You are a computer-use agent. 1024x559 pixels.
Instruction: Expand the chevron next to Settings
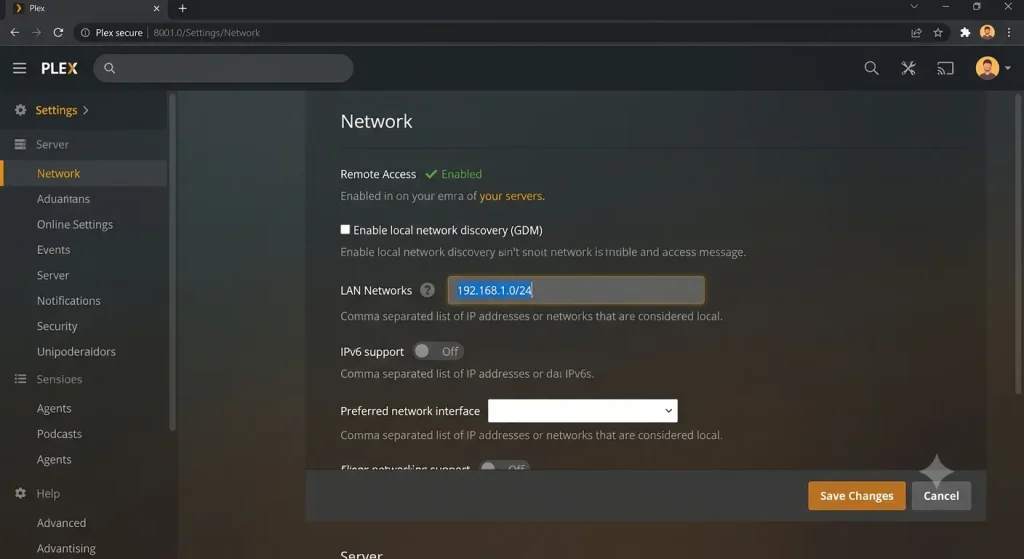pos(86,110)
